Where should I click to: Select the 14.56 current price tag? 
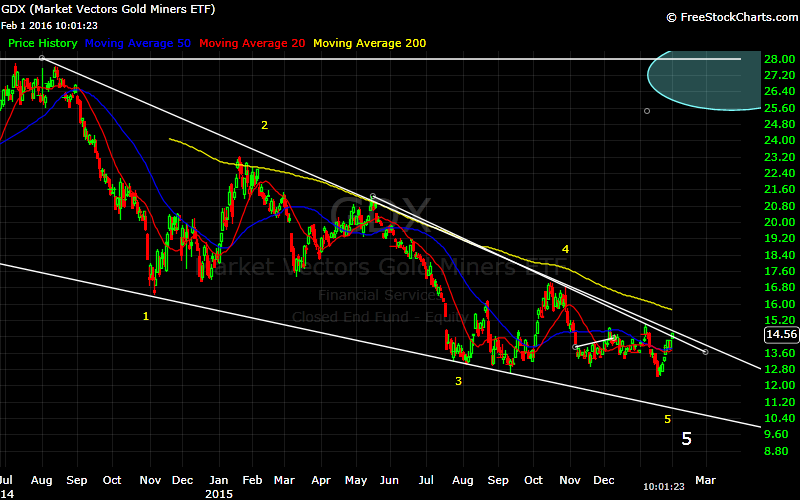pyautogui.click(x=778, y=335)
